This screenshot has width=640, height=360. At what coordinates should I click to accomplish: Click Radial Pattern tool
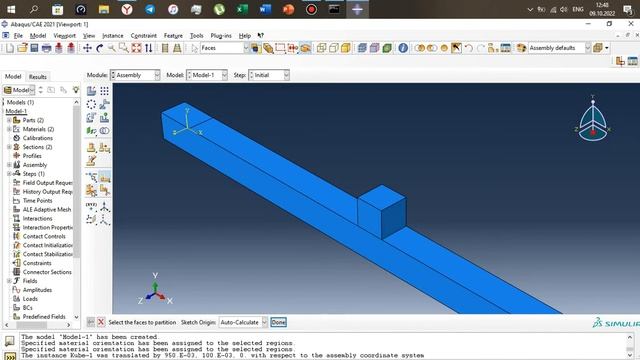(91, 104)
